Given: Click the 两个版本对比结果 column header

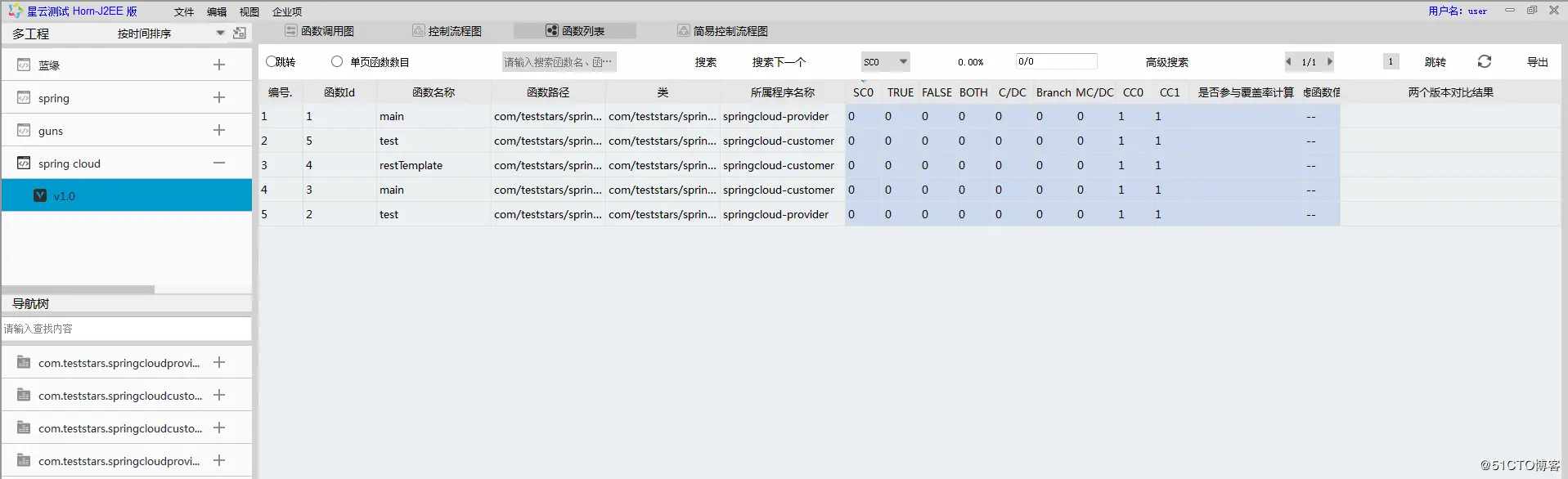Looking at the screenshot, I should tap(1450, 92).
